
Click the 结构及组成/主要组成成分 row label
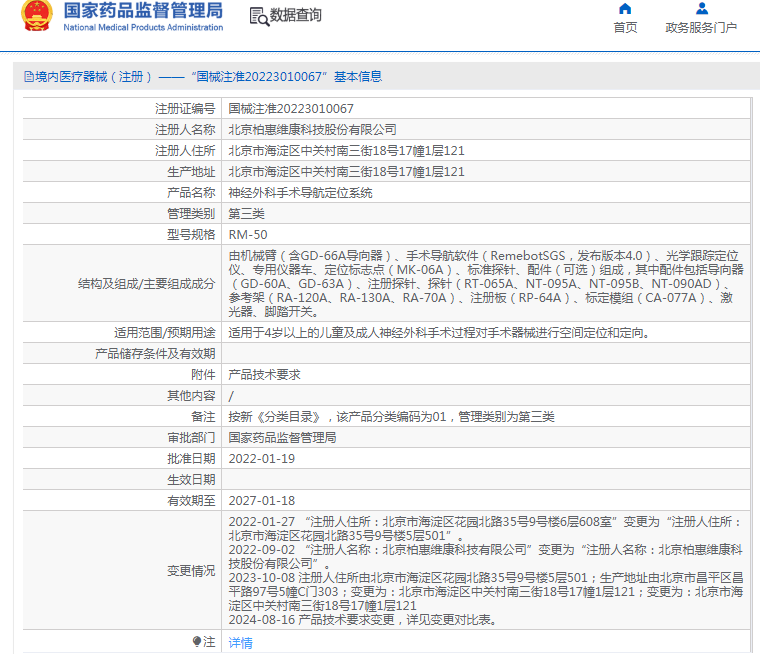[x=146, y=284]
